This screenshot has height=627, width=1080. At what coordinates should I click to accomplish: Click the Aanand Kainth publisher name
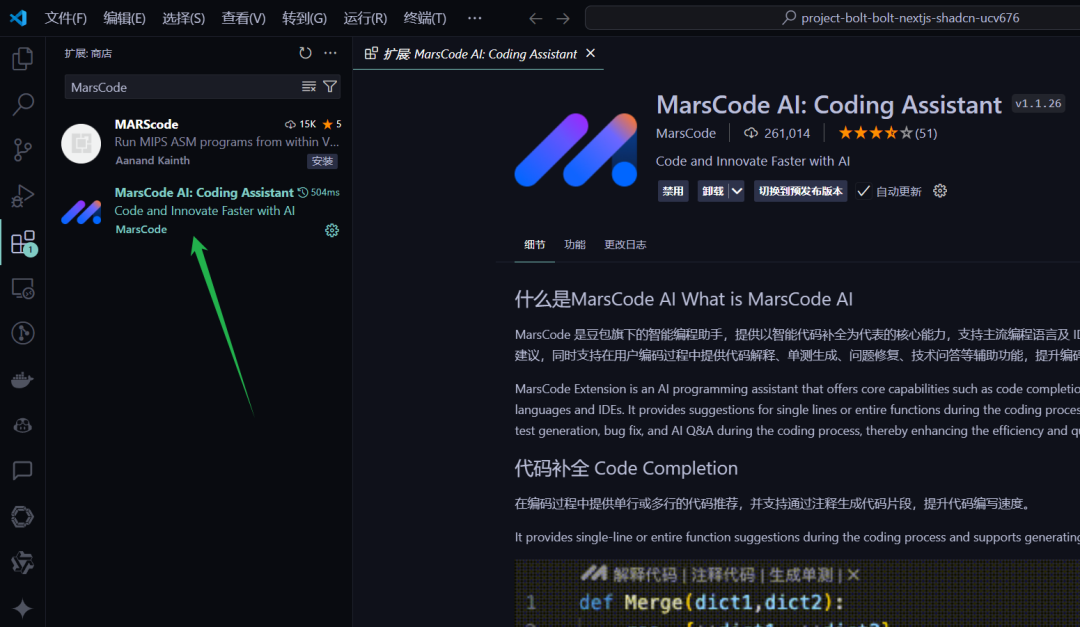click(x=152, y=161)
